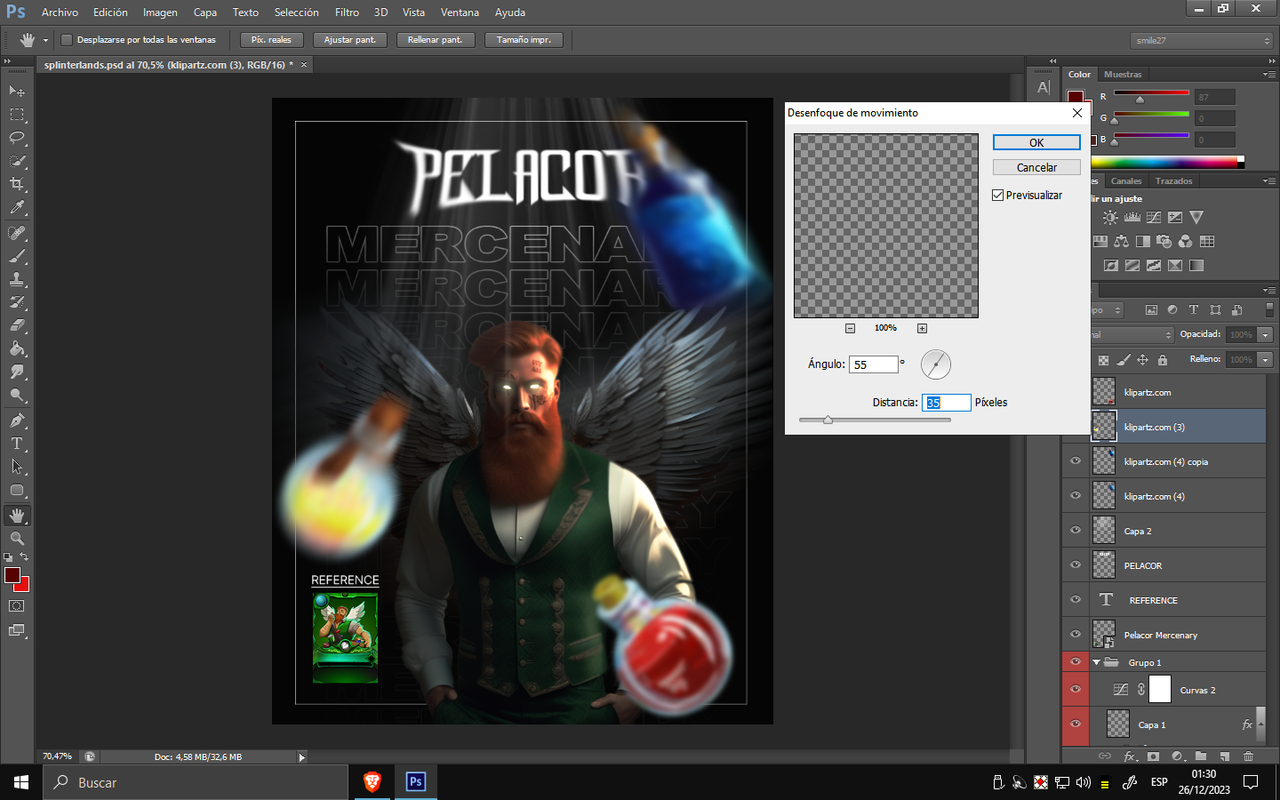
Task: Open the Opacidad dropdown arrow
Action: tap(1266, 334)
